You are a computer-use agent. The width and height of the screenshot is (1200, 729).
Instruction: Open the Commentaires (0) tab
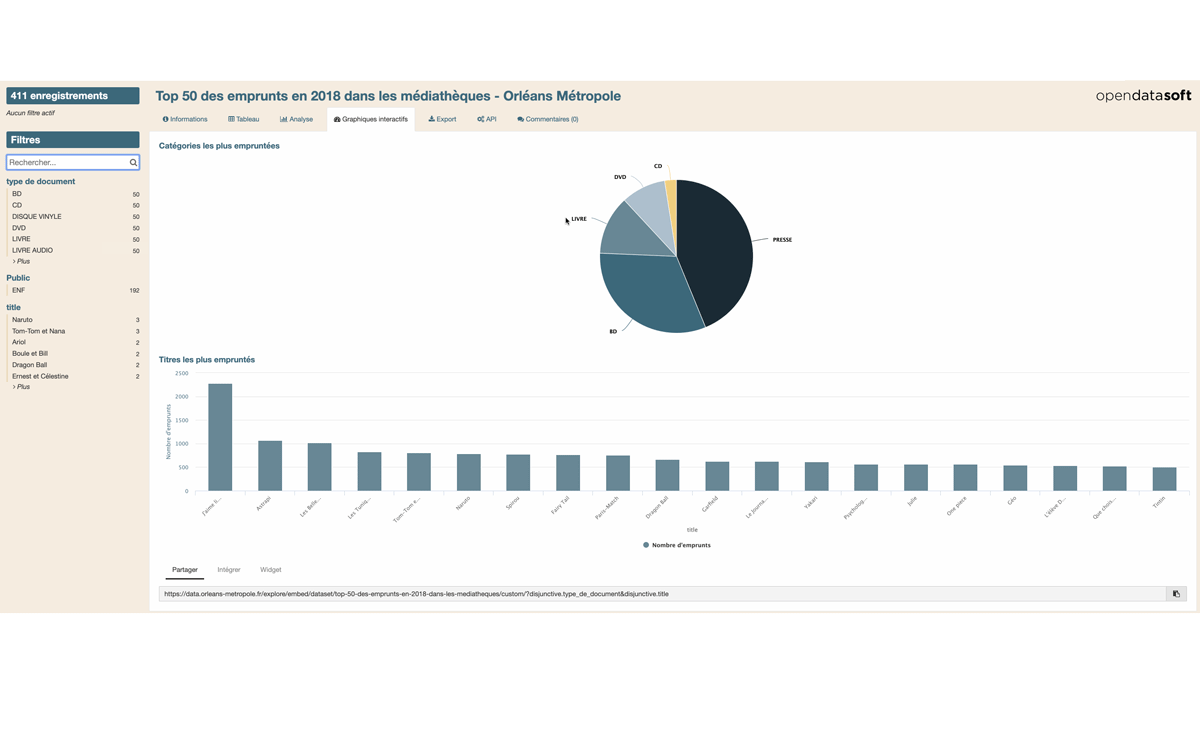tap(547, 119)
